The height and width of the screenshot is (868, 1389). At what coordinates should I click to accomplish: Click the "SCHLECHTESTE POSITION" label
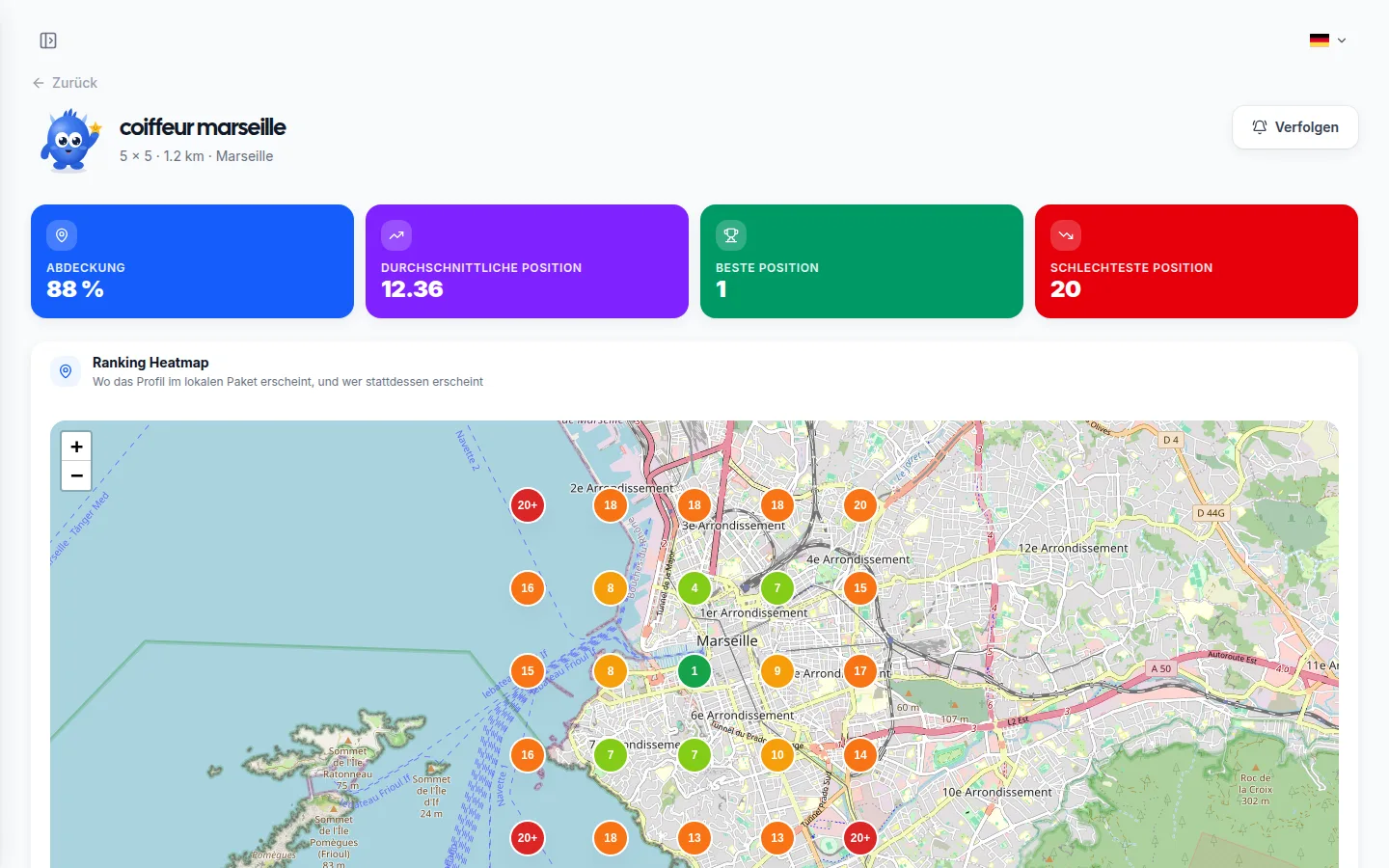click(1131, 268)
